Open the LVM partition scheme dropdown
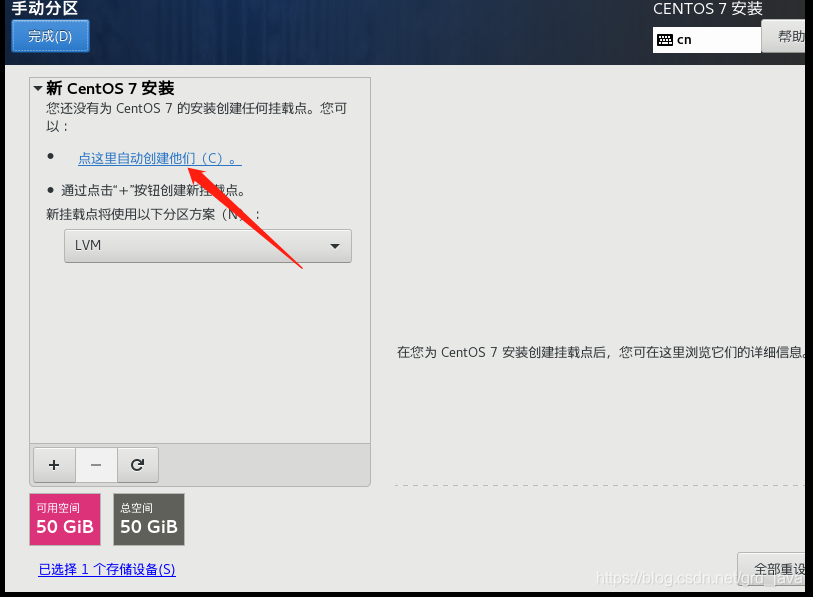The height and width of the screenshot is (597, 813). click(208, 246)
